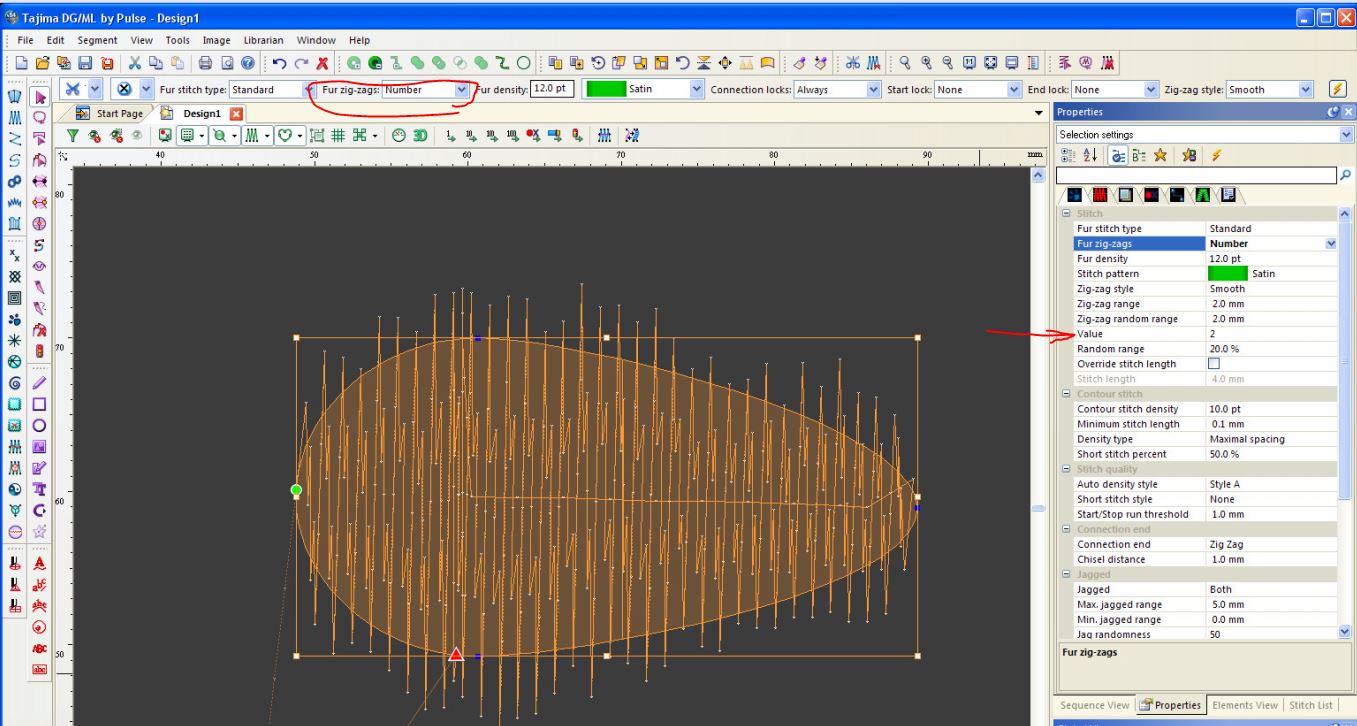Collapse the Stitch quality section
Screen dimensions: 1357x726
[1066, 469]
